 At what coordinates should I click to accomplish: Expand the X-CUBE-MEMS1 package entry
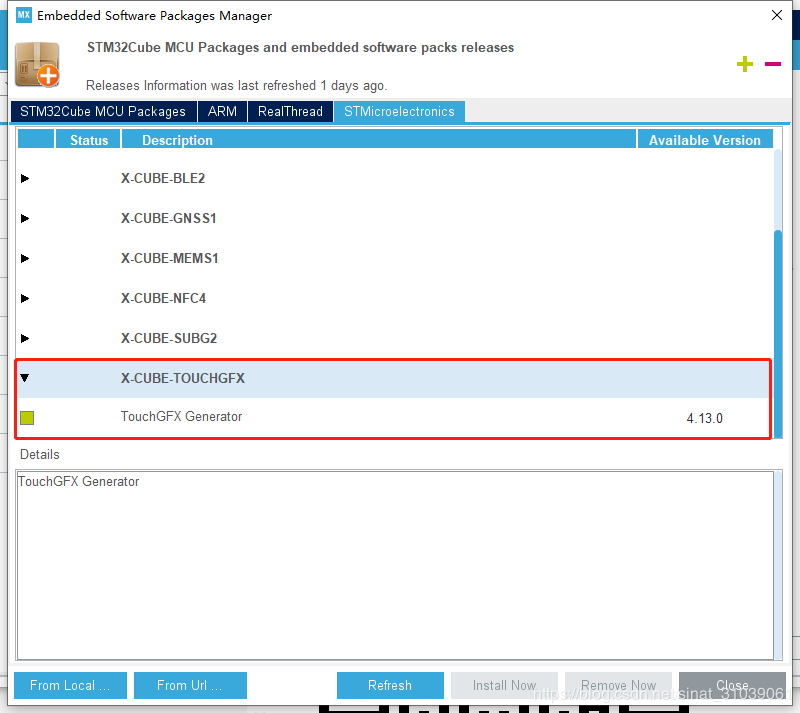click(x=24, y=258)
